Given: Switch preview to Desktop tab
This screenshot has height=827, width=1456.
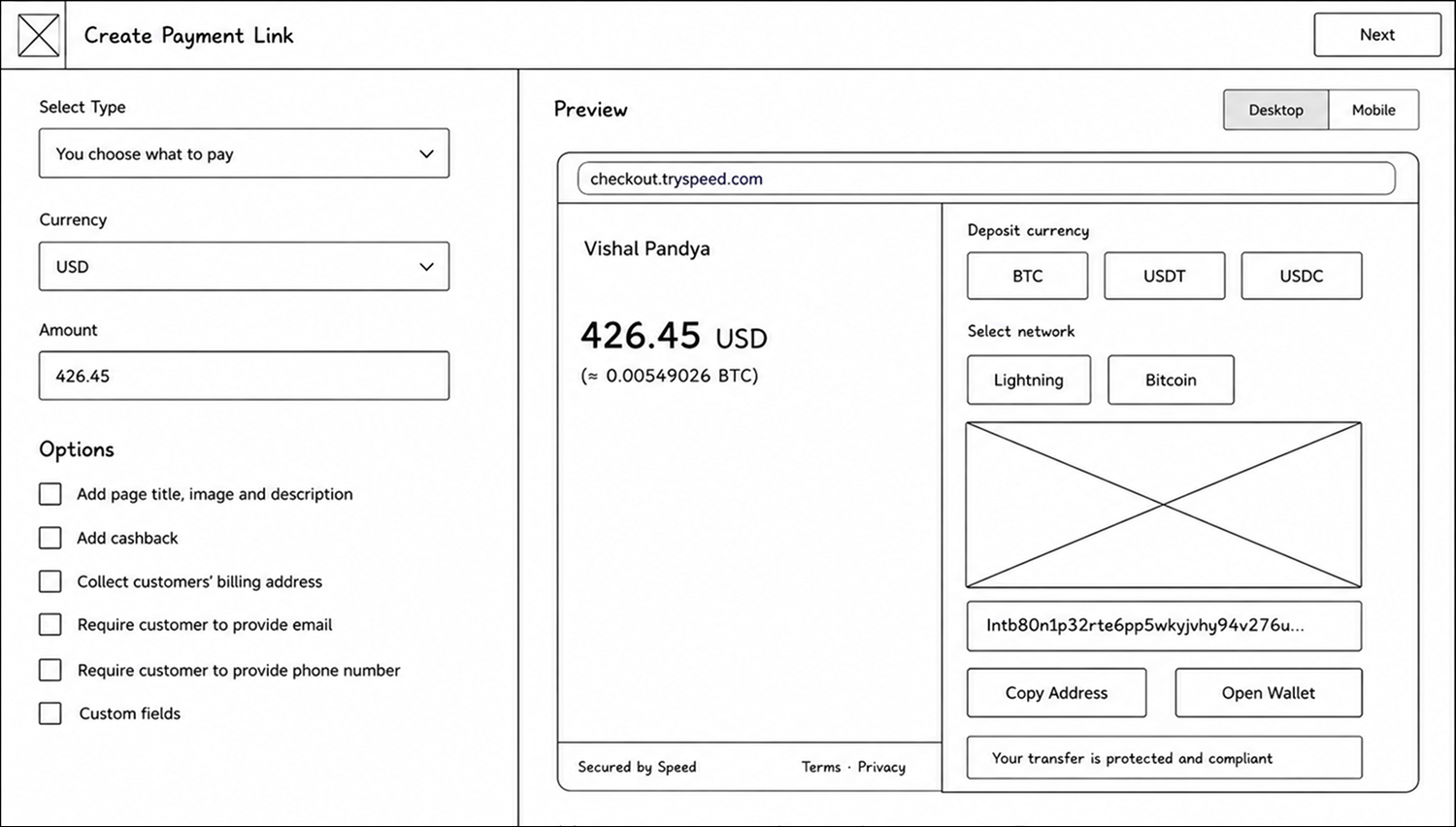Looking at the screenshot, I should click(1275, 110).
